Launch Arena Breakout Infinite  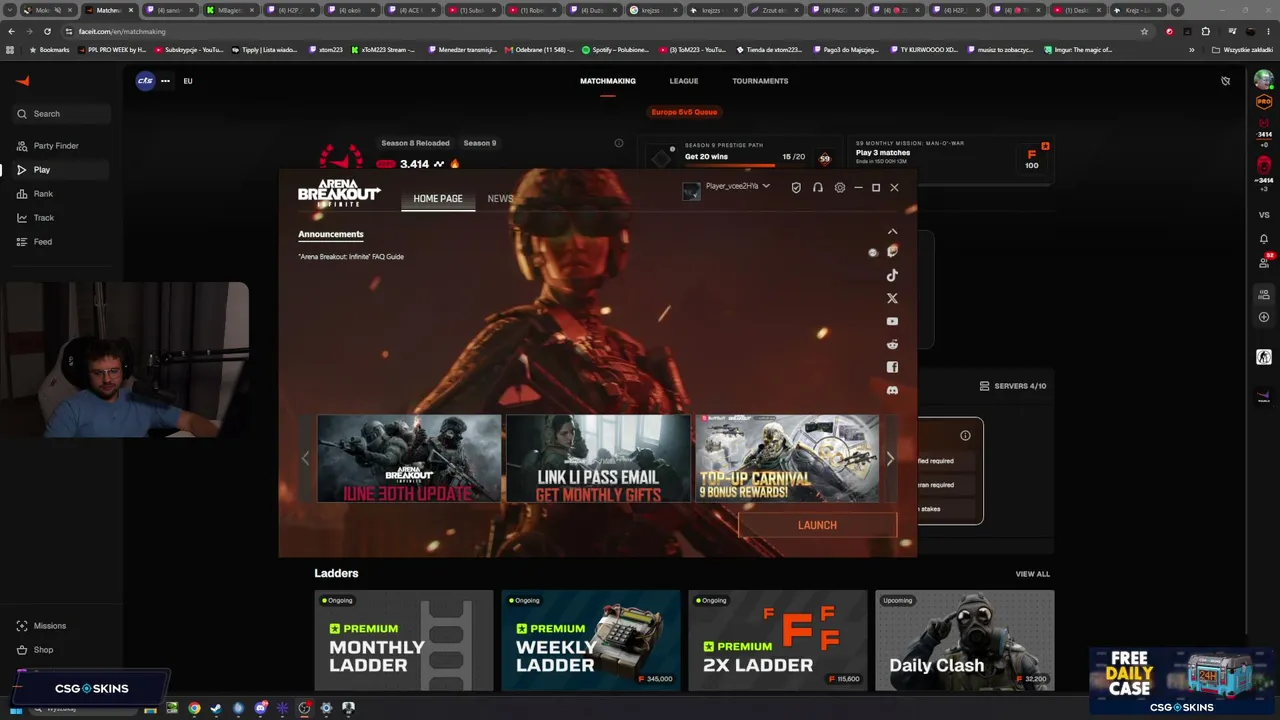coord(817,525)
